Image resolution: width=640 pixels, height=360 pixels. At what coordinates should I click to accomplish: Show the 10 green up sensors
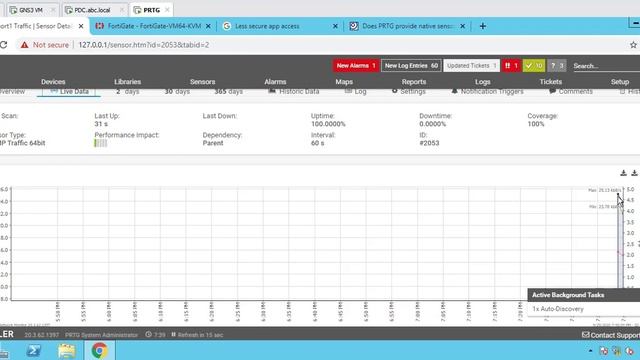pyautogui.click(x=534, y=66)
